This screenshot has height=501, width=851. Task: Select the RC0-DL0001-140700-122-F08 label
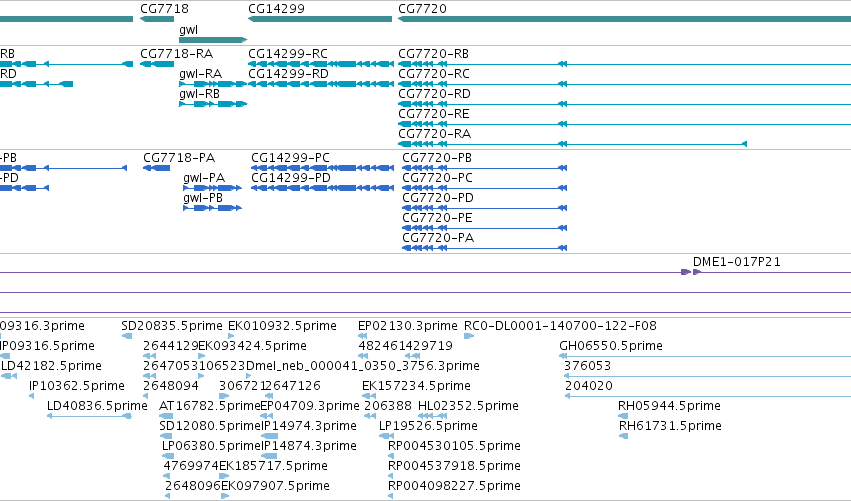(560, 326)
